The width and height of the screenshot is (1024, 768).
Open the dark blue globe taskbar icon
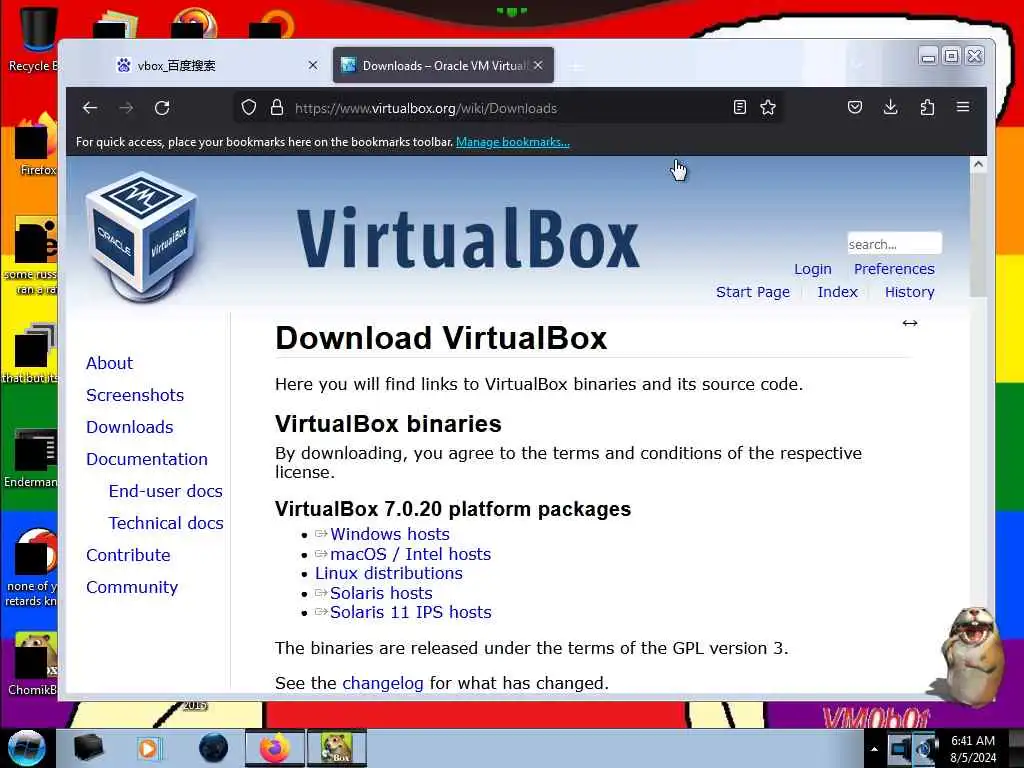[x=214, y=748]
